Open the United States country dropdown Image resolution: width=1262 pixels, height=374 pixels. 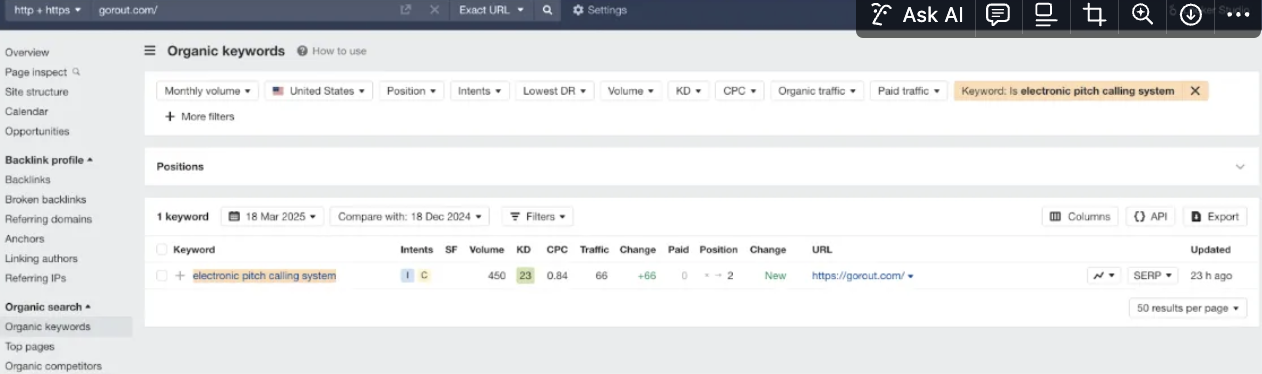319,91
